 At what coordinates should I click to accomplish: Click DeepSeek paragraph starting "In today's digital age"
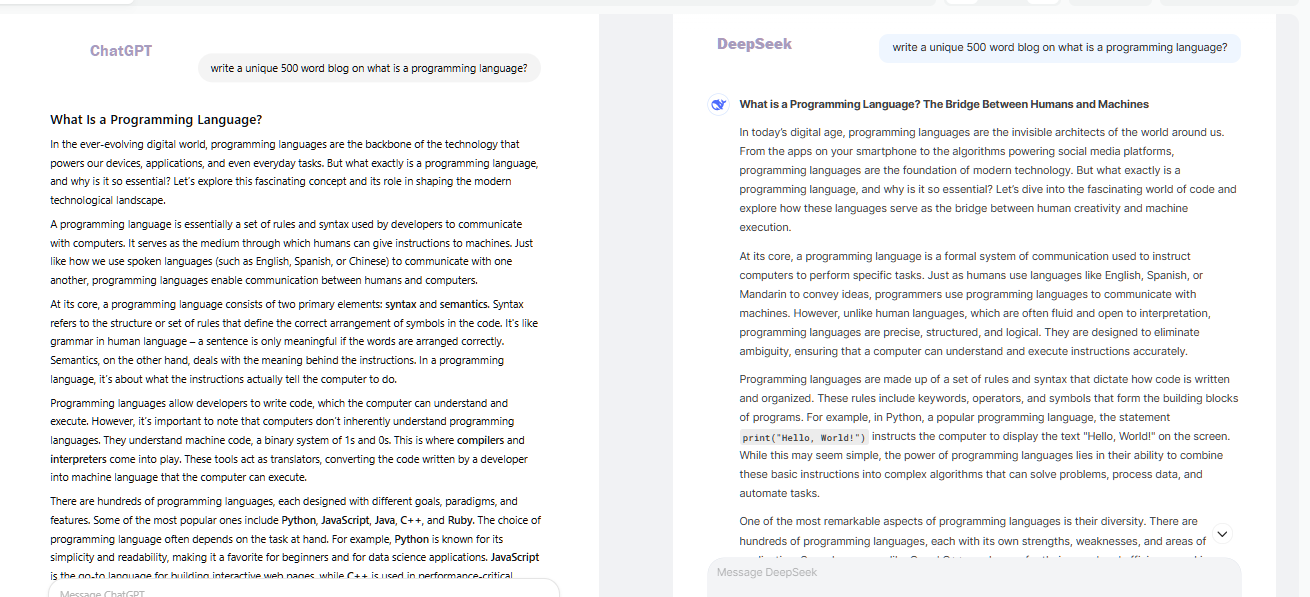tap(988, 180)
